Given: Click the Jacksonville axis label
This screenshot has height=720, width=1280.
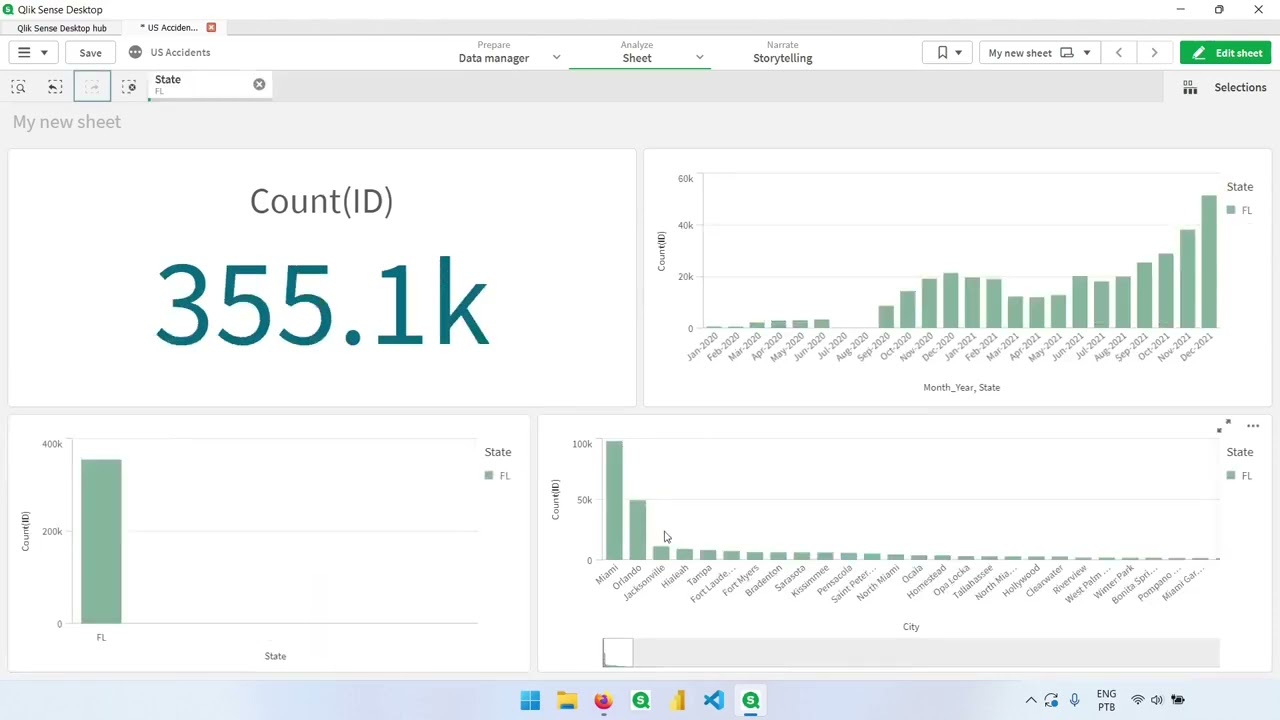Looking at the screenshot, I should 645,582.
